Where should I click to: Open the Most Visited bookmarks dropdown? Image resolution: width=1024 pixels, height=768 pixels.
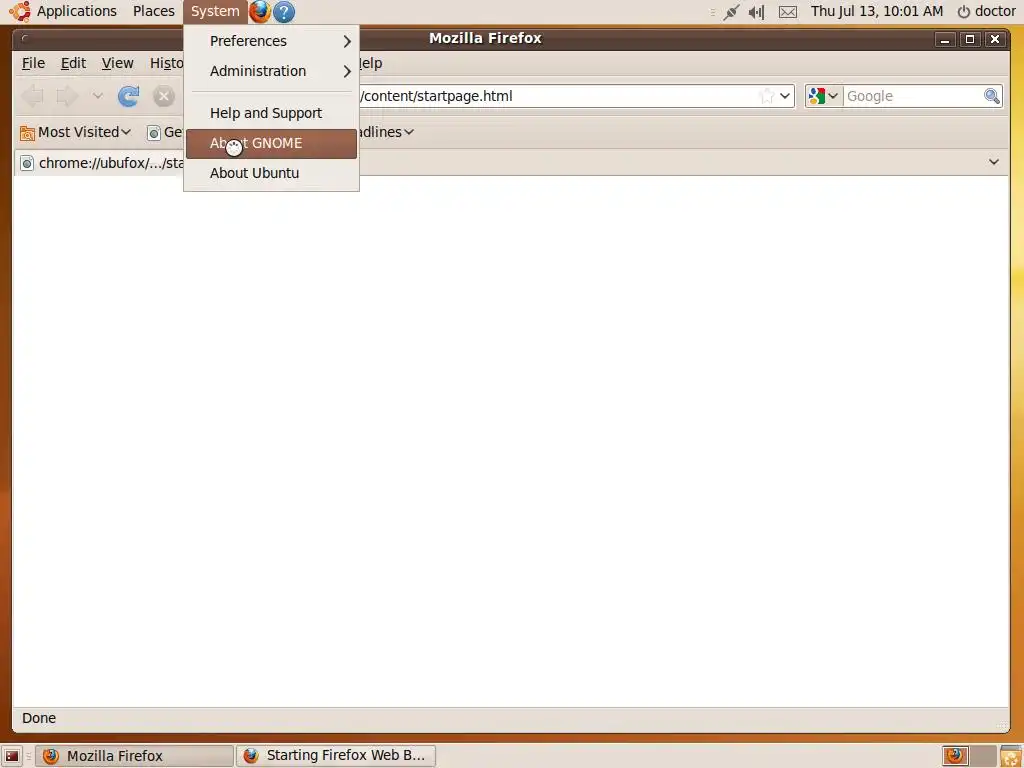click(76, 132)
